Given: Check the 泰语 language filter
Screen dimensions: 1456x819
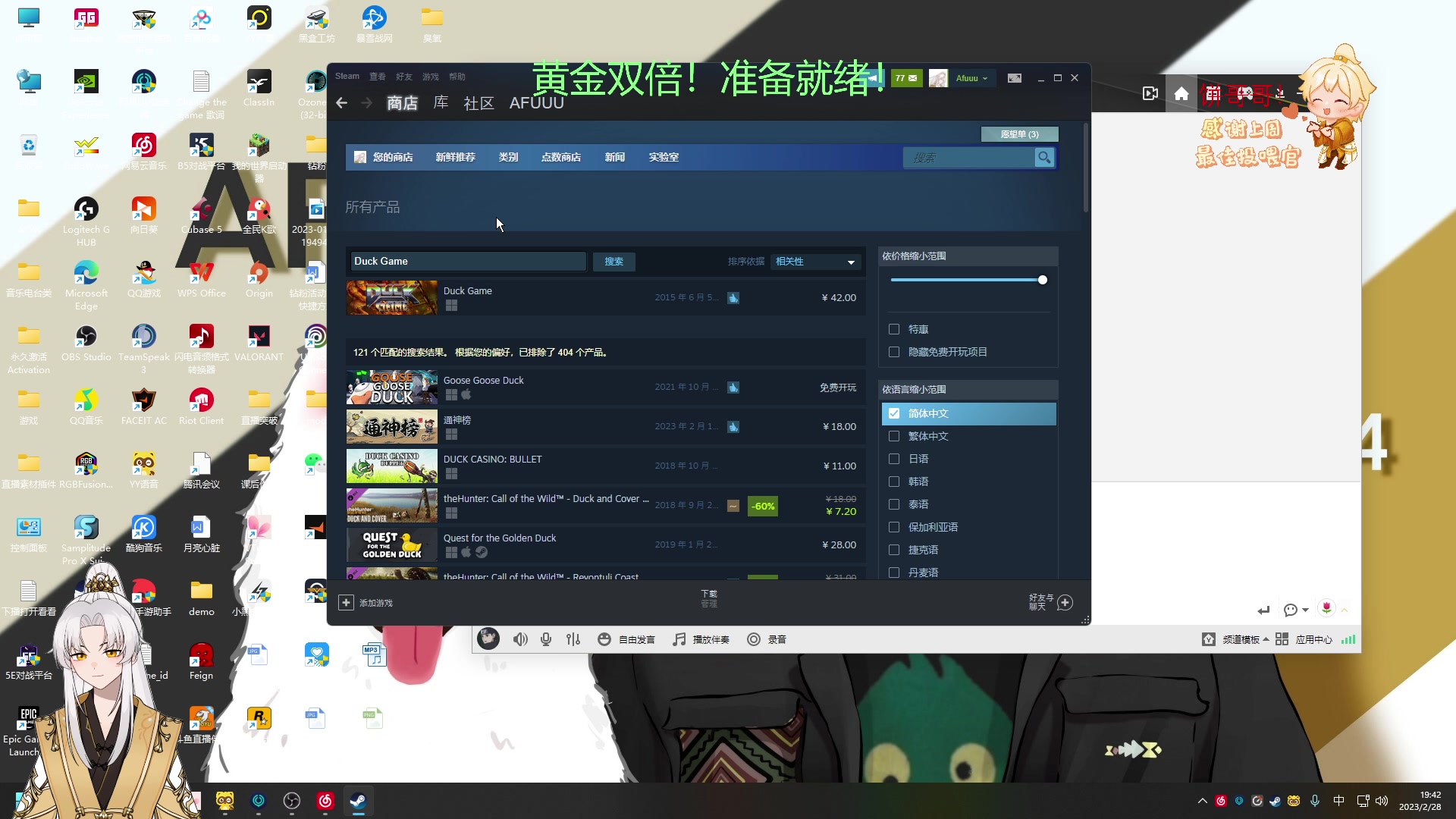Looking at the screenshot, I should click(x=894, y=505).
